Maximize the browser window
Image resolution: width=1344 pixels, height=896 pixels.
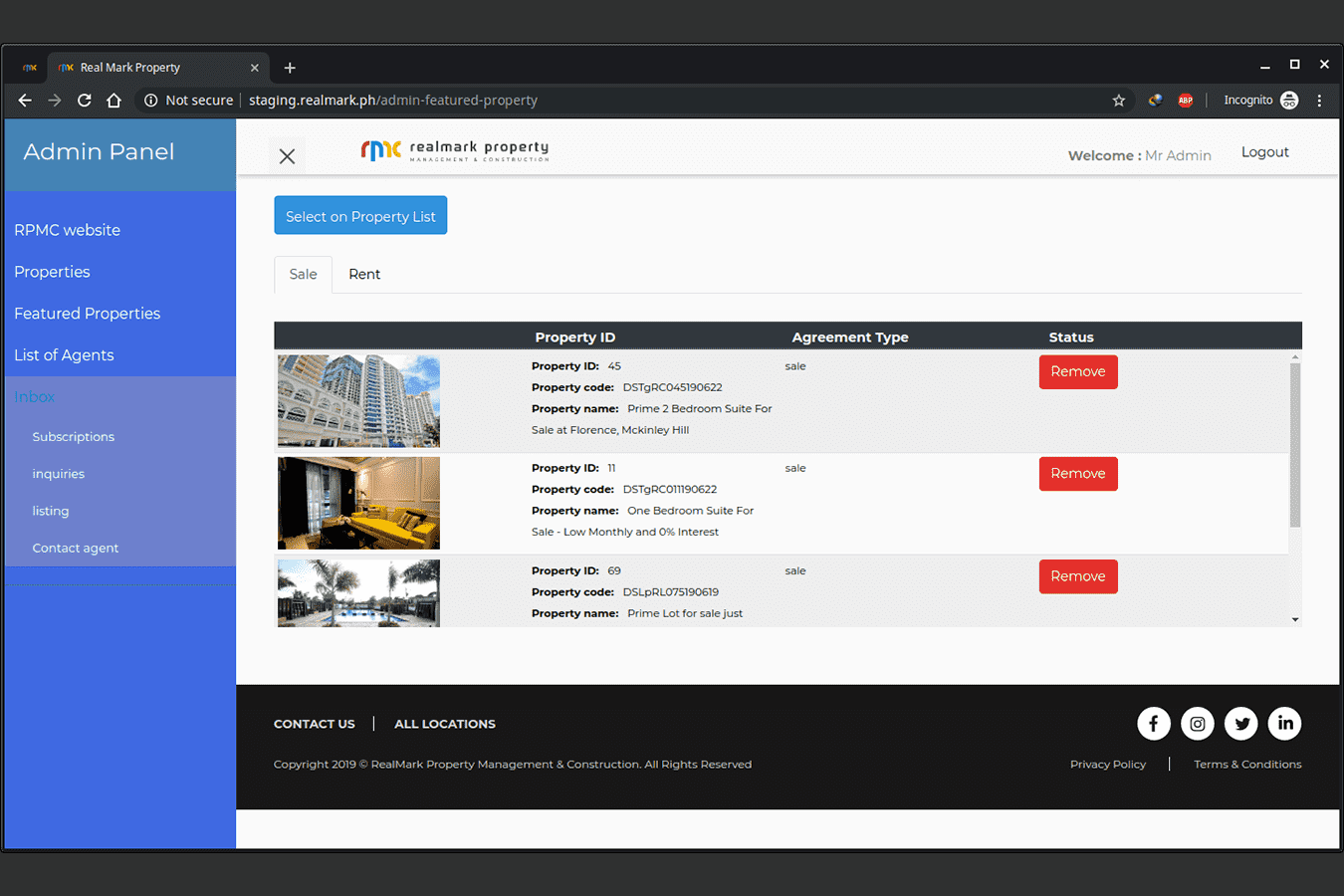1295,65
